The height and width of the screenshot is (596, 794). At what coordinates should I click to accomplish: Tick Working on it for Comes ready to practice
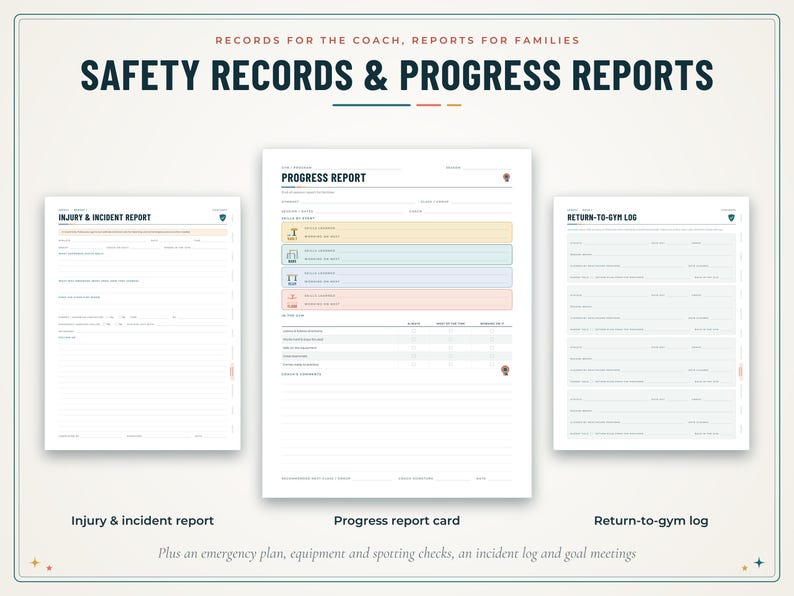(492, 364)
